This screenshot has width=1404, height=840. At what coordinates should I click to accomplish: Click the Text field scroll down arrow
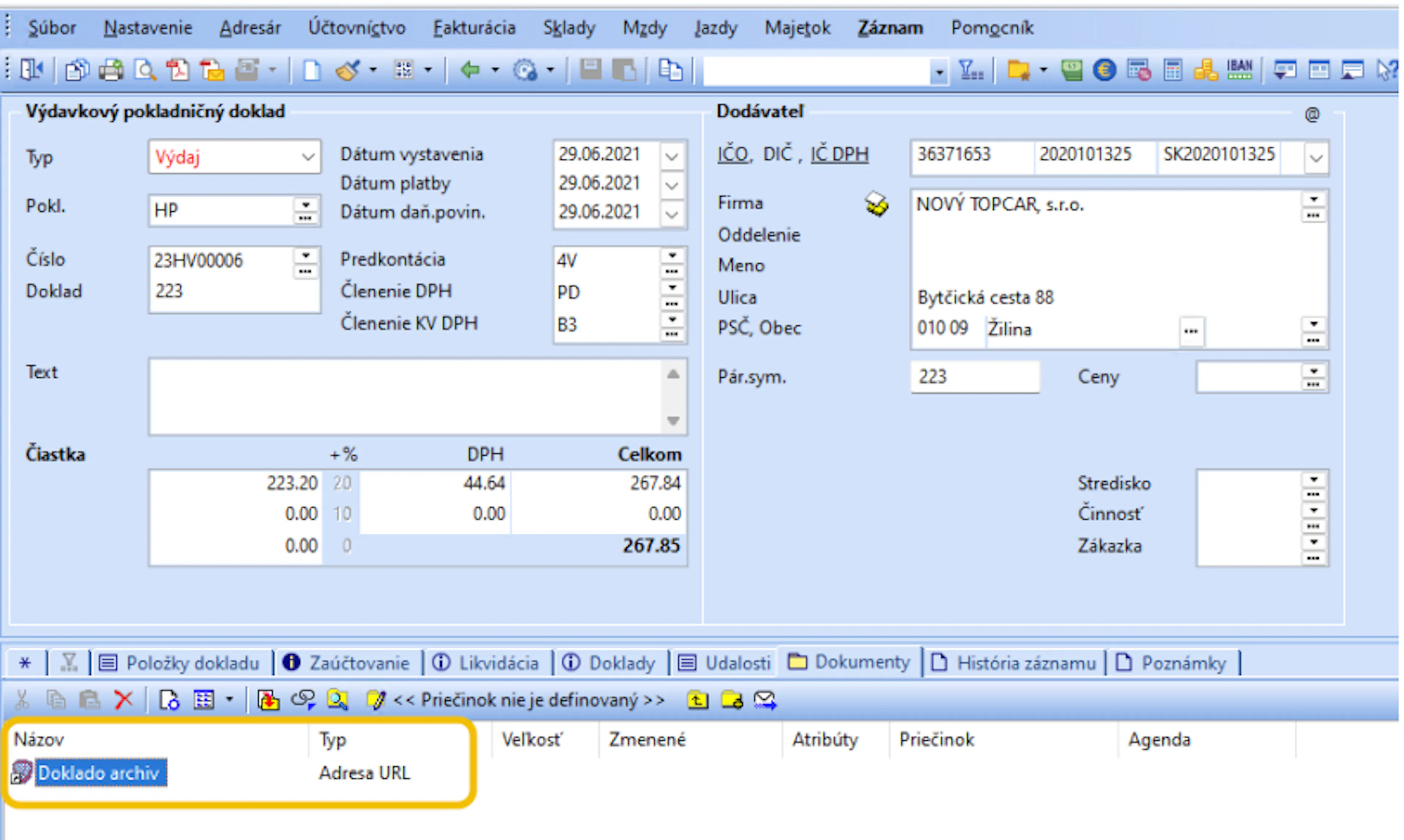click(x=673, y=421)
